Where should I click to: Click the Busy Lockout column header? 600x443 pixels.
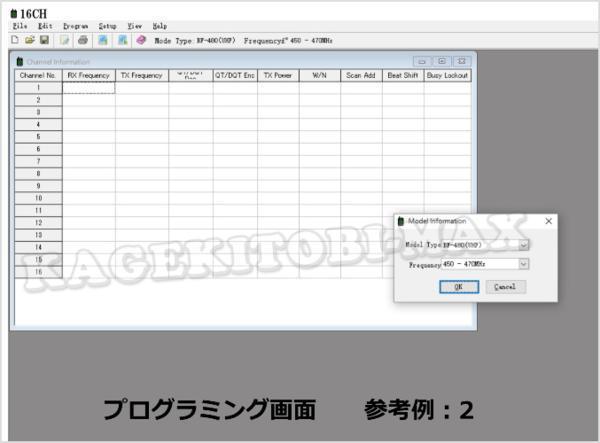447,75
